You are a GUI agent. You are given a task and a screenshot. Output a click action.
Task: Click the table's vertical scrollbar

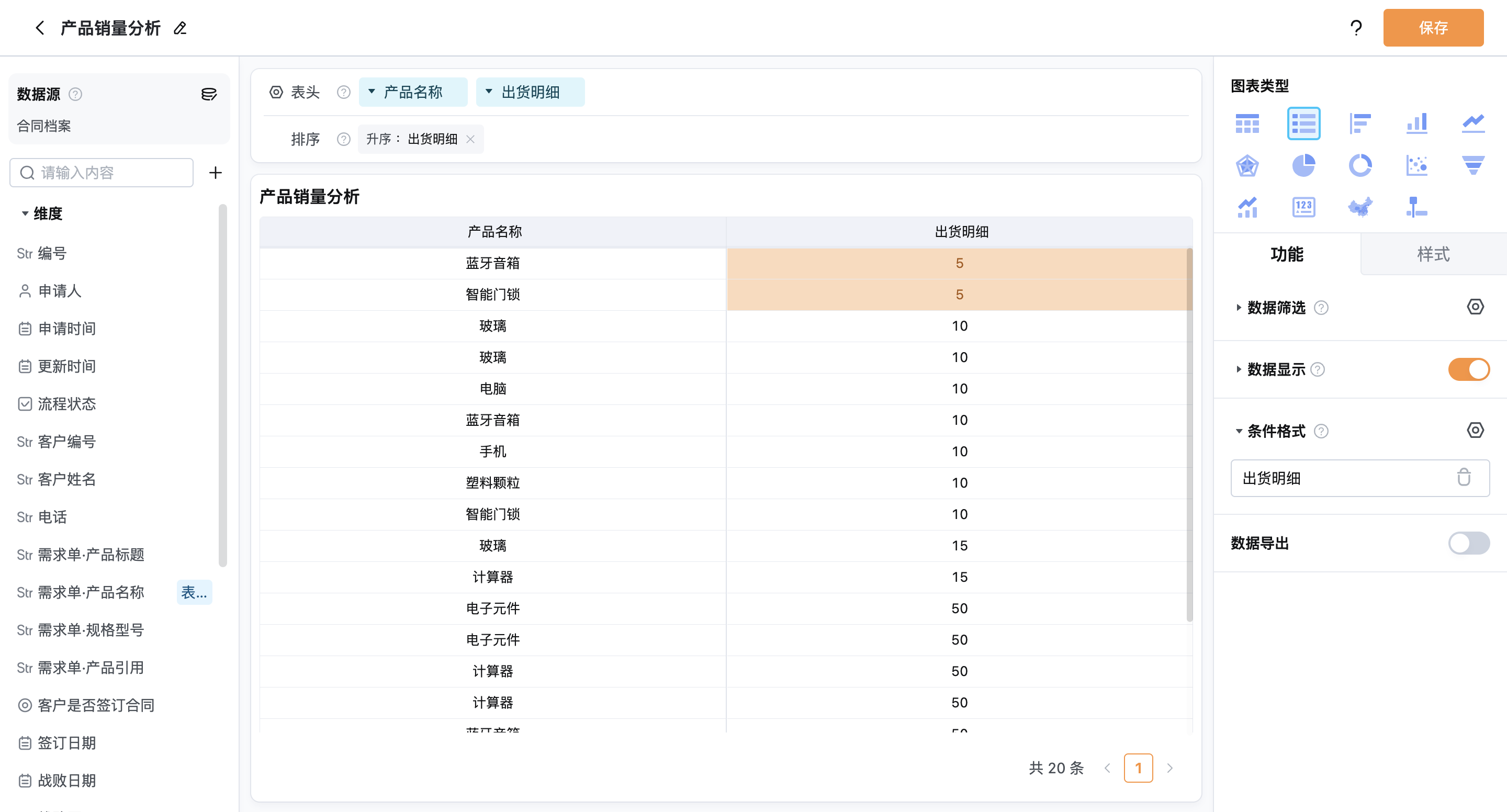tap(1189, 435)
